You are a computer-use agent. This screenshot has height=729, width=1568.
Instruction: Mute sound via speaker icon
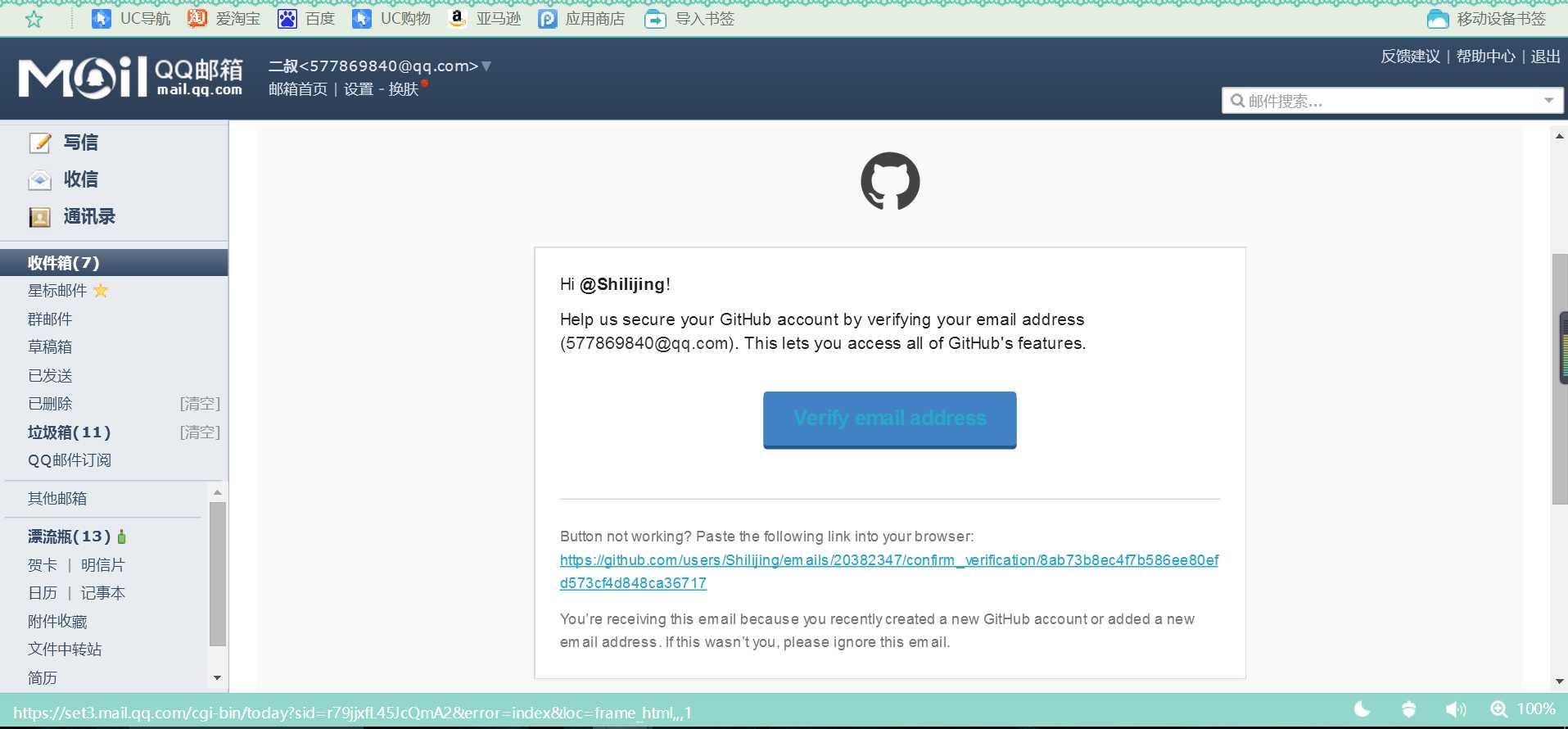(1456, 709)
